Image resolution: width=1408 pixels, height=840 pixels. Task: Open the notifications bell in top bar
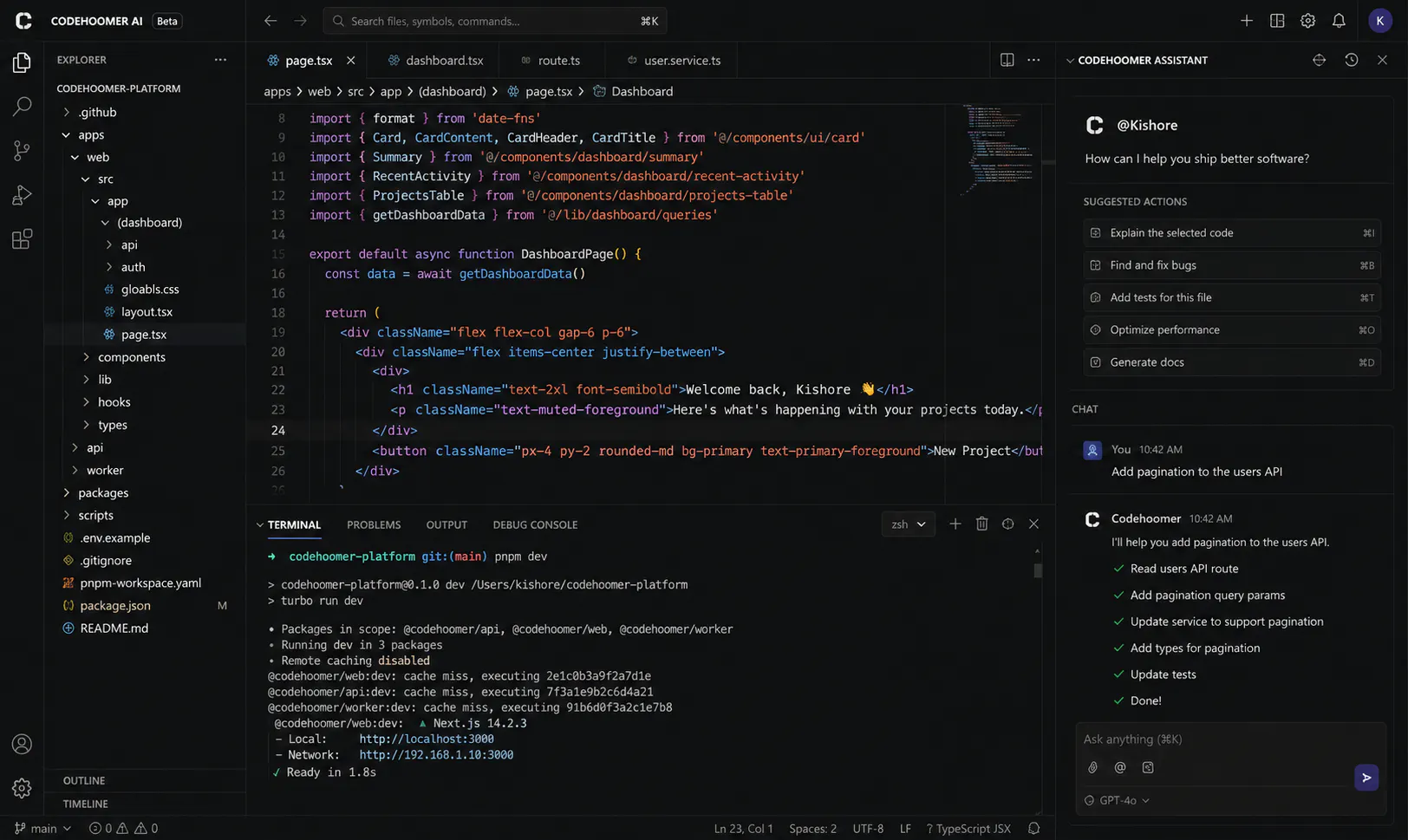click(x=1339, y=21)
